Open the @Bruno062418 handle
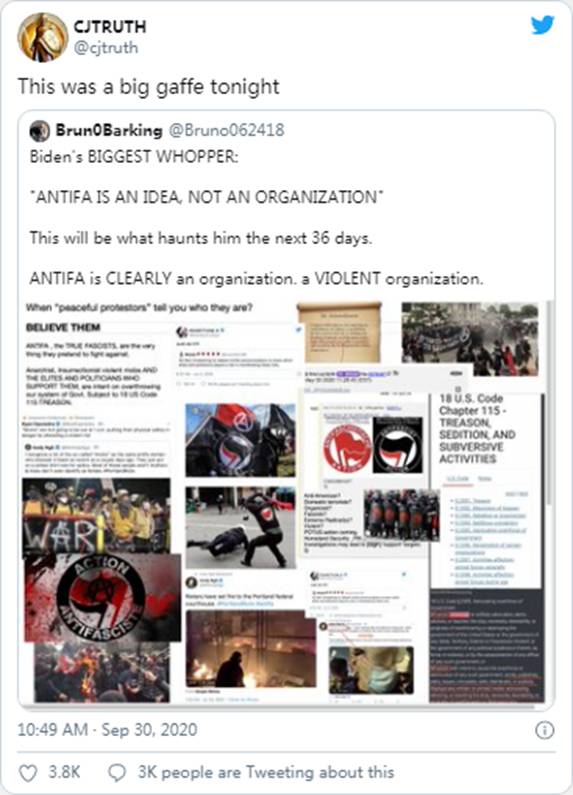This screenshot has height=795, width=573. 226,130
